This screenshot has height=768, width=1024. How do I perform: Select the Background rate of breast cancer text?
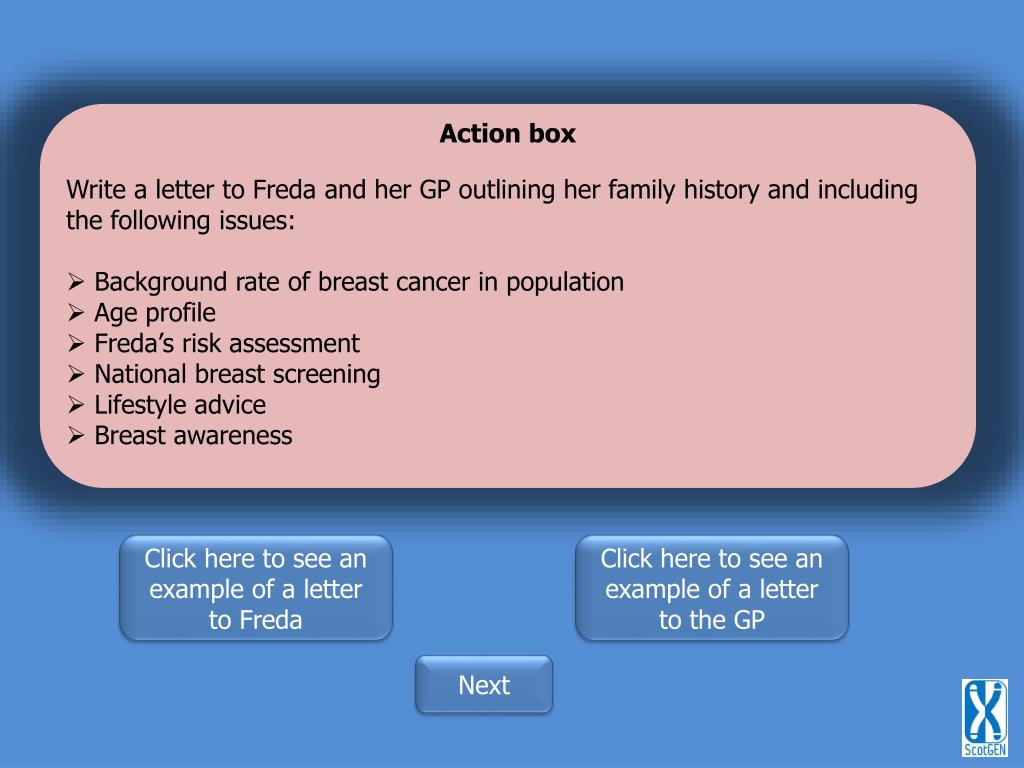click(359, 282)
